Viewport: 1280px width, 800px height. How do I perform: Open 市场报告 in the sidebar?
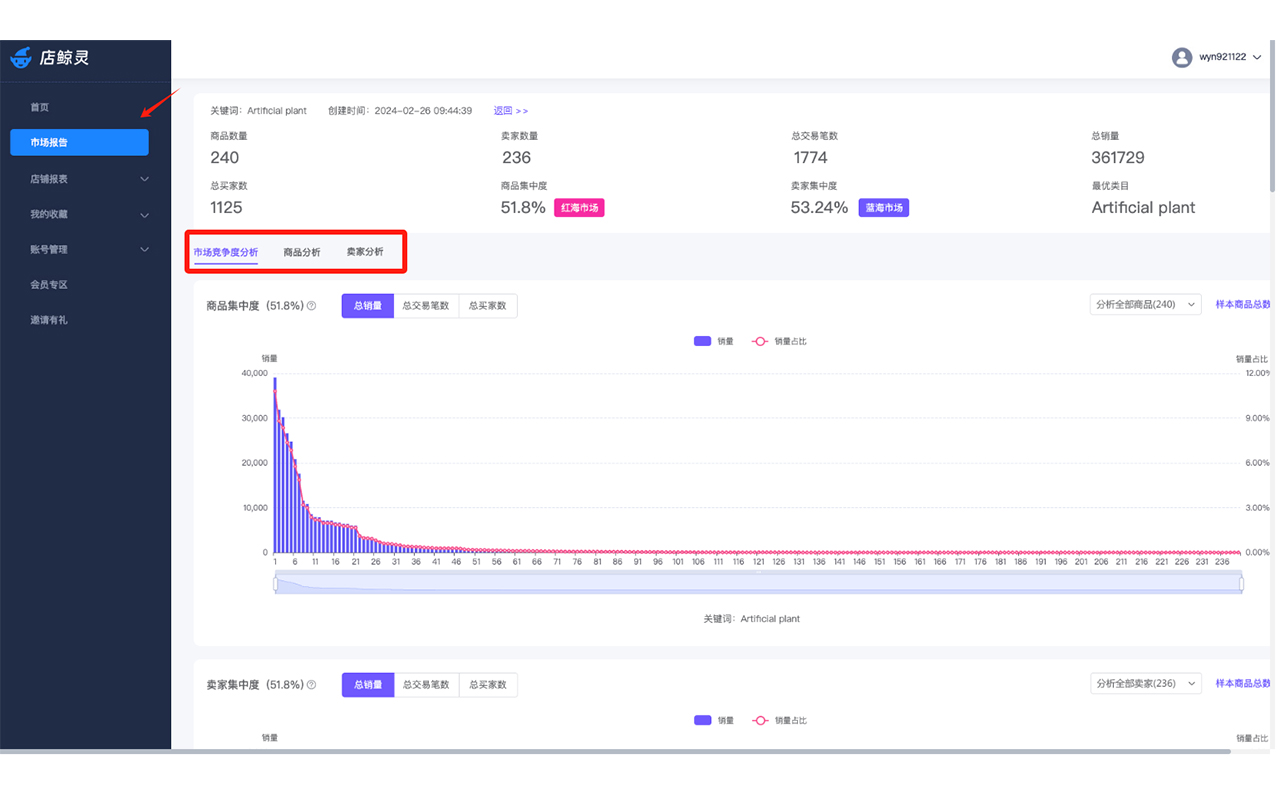click(x=79, y=143)
